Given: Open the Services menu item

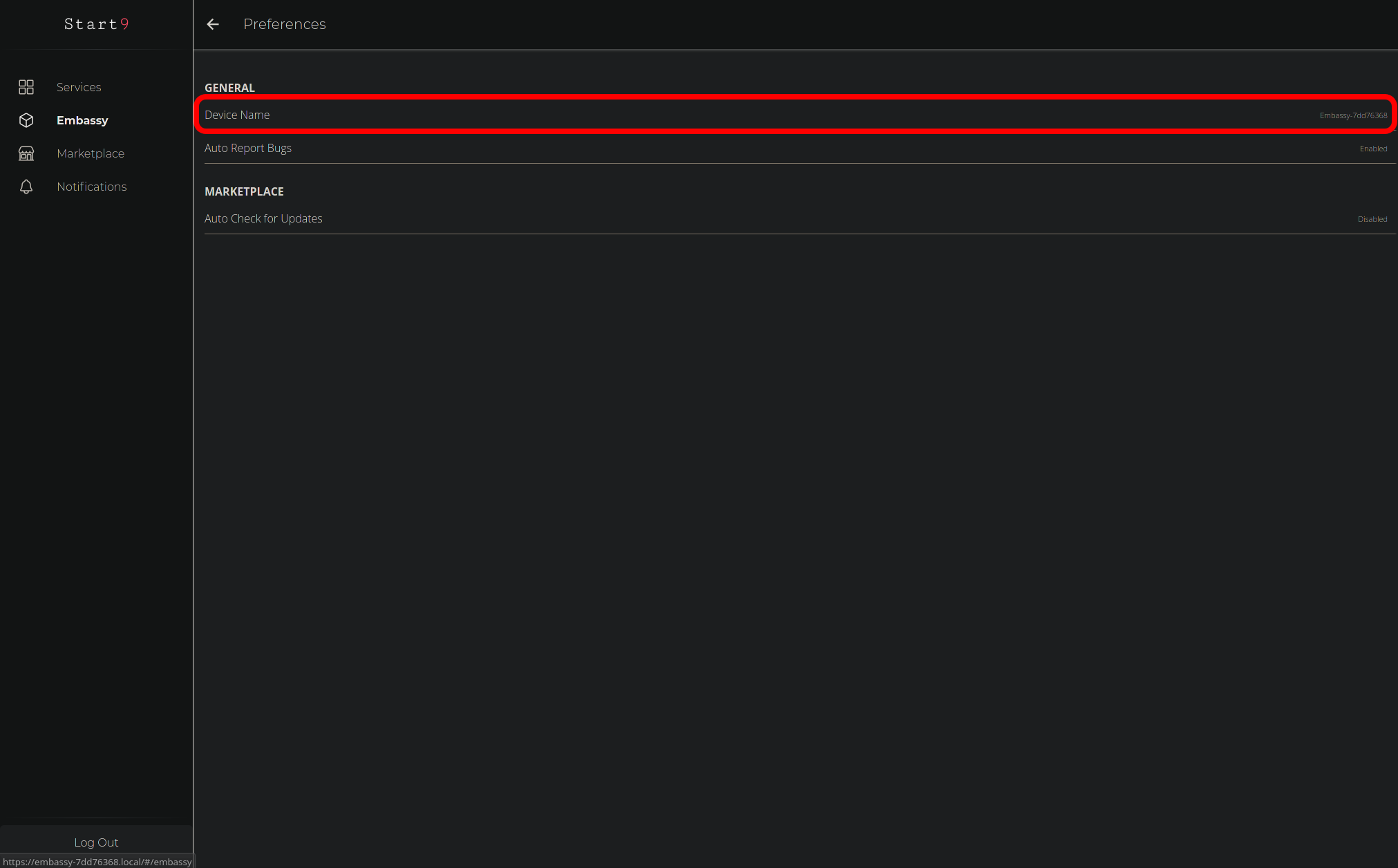Looking at the screenshot, I should point(79,87).
